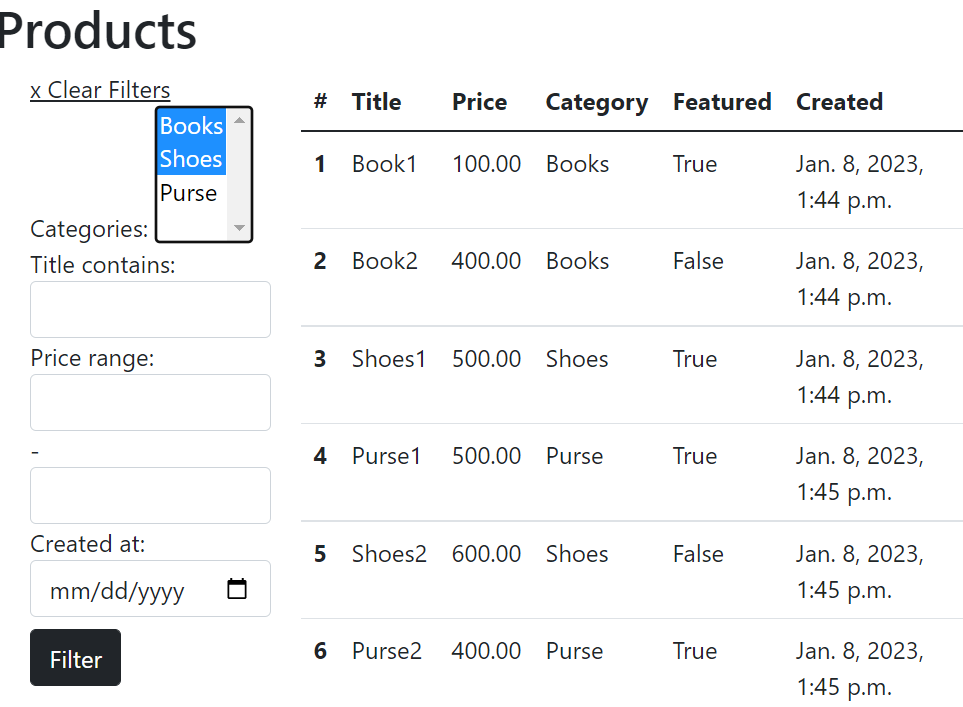
Task: Click the Filter button
Action: [x=75, y=657]
